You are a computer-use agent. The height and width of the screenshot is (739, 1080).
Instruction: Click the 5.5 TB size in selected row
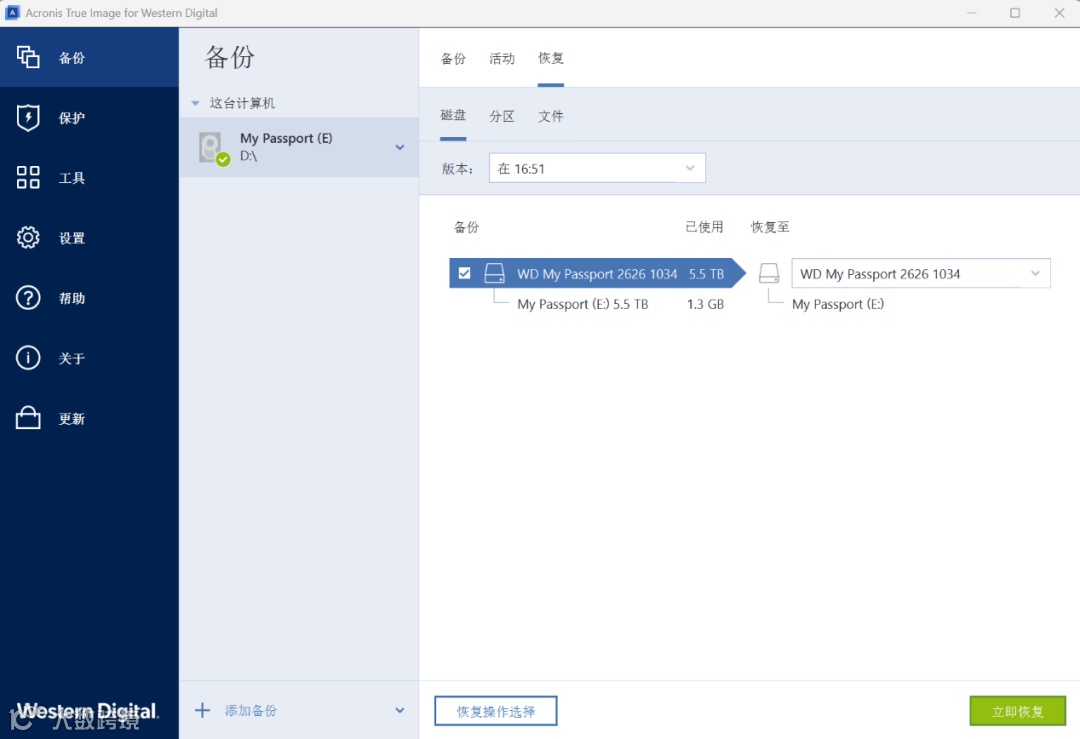(706, 273)
